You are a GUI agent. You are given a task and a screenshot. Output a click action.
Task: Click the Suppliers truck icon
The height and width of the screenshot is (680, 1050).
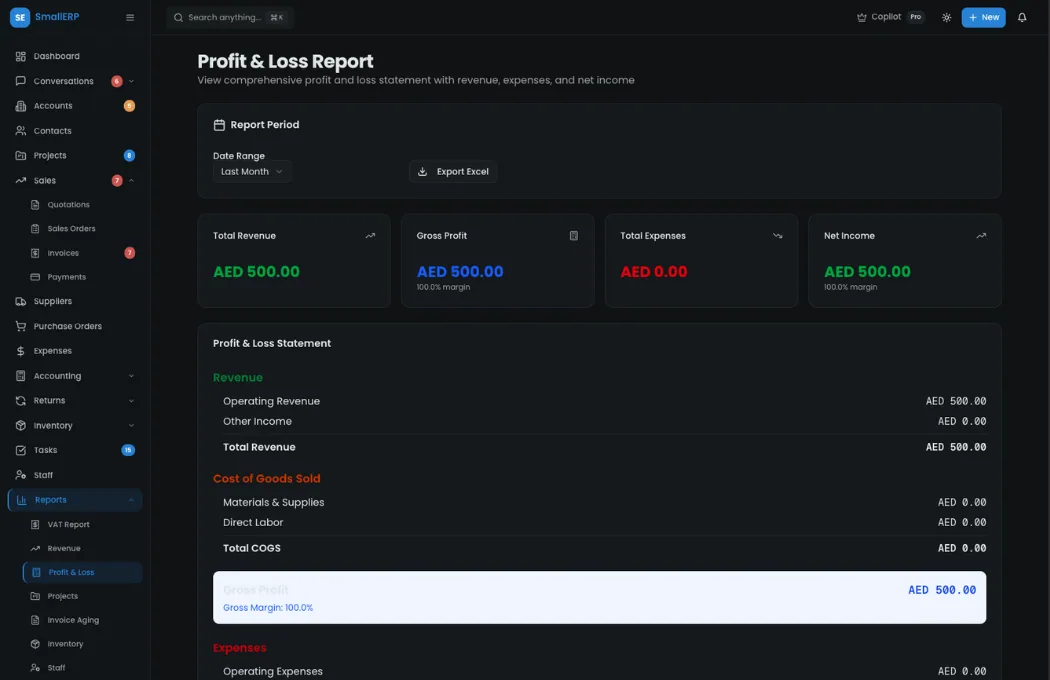coord(21,301)
